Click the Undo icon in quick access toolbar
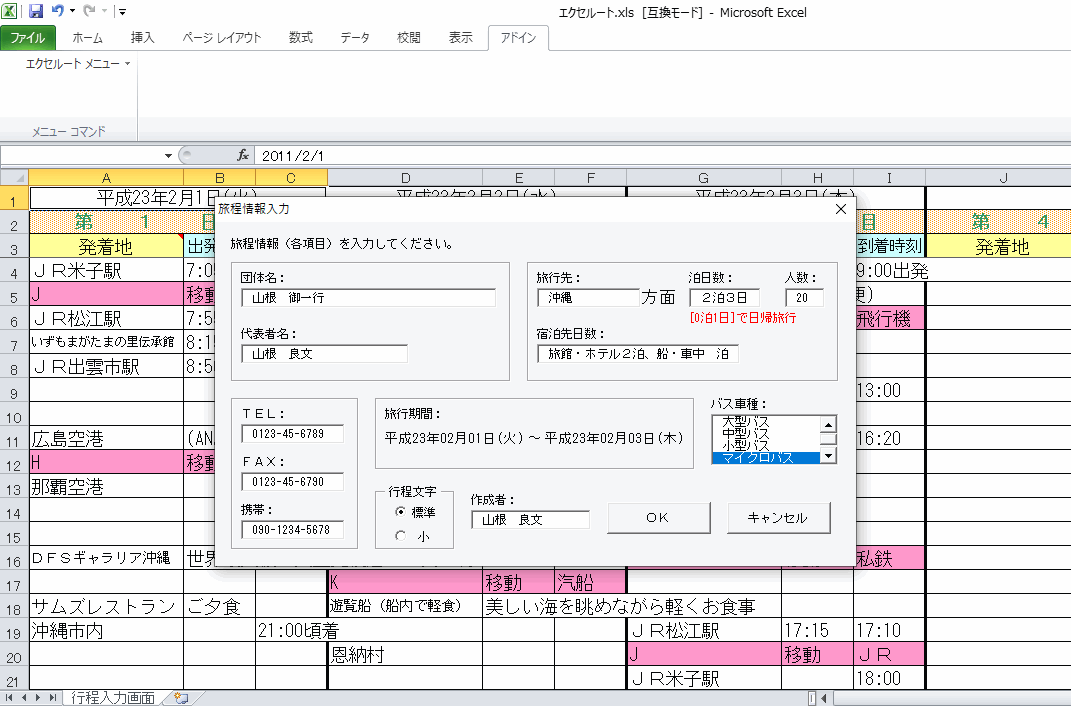 point(57,11)
